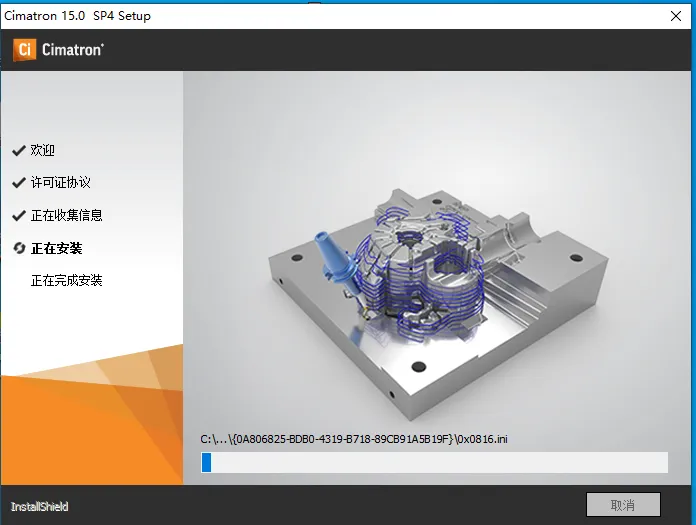
Task: Click the checkmark next to 正在收集信息
Action: [x=19, y=215]
